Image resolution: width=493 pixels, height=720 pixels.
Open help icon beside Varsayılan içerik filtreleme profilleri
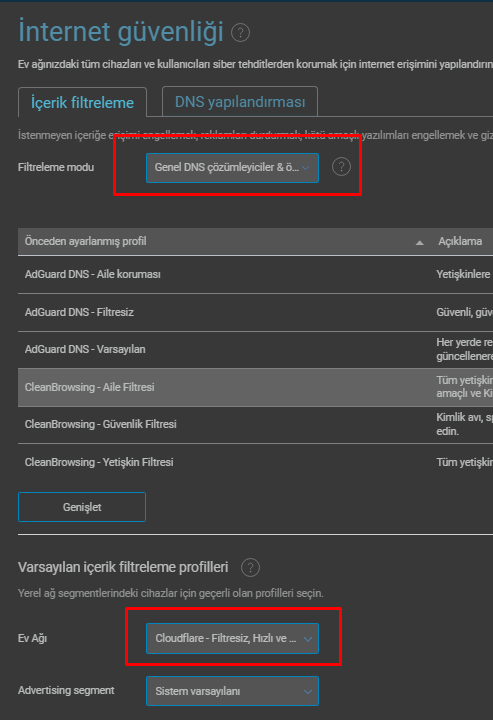point(250,568)
